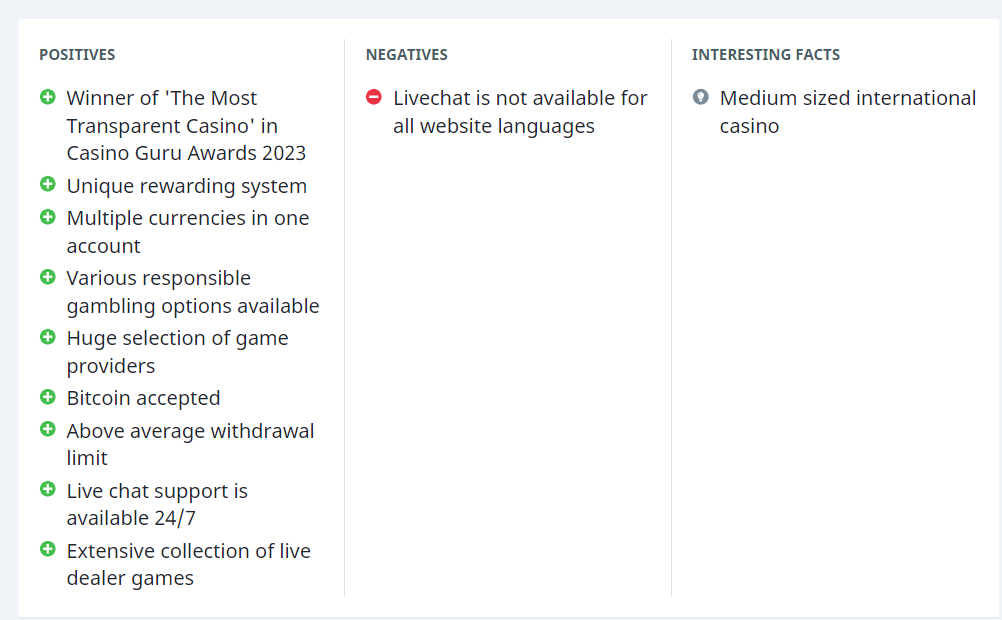Click green plus icon beside 'Most Transparent Casino' award

47,97
